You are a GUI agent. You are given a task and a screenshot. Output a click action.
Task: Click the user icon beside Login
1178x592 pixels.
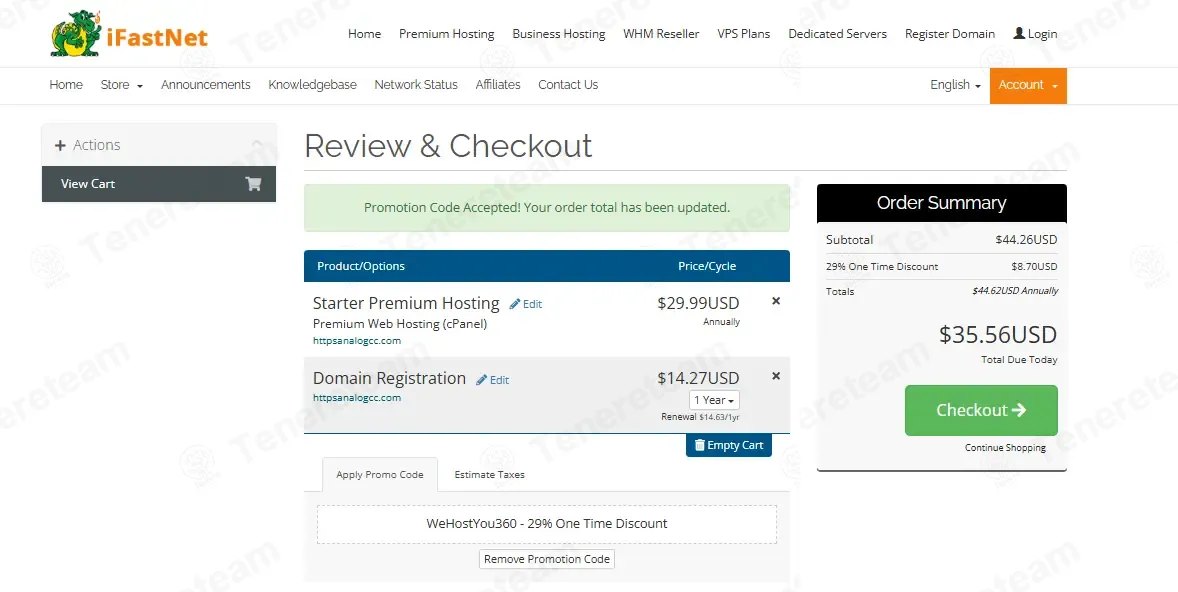coord(1019,33)
